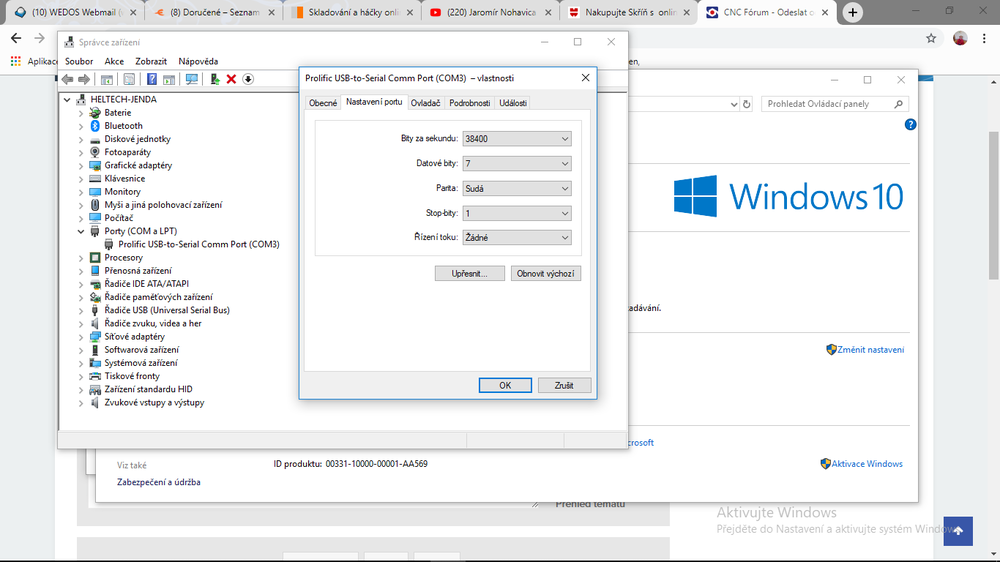Click the Obnovit výchozí button

click(545, 273)
